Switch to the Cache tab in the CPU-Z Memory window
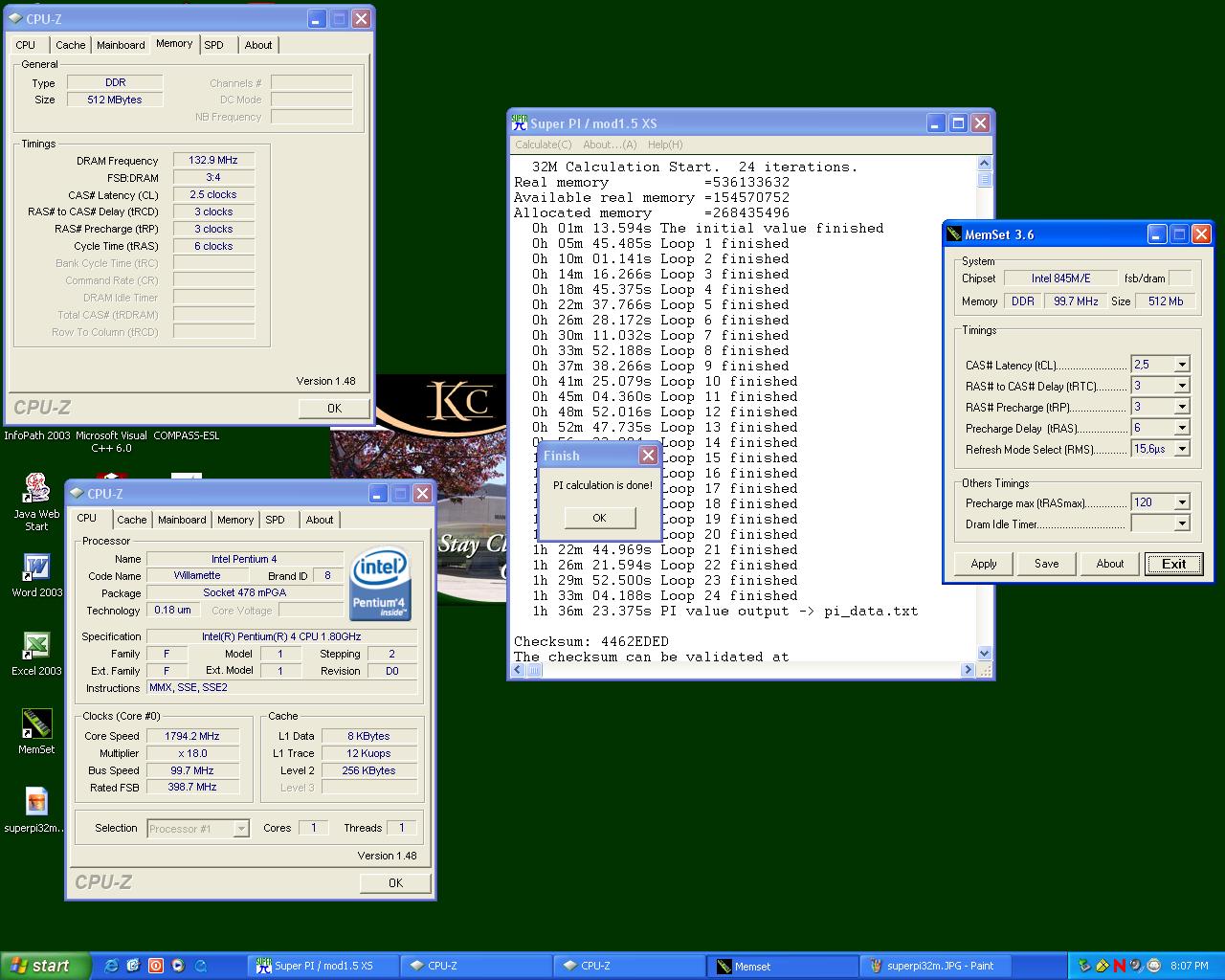Screen dimensions: 1225x980 pos(70,45)
